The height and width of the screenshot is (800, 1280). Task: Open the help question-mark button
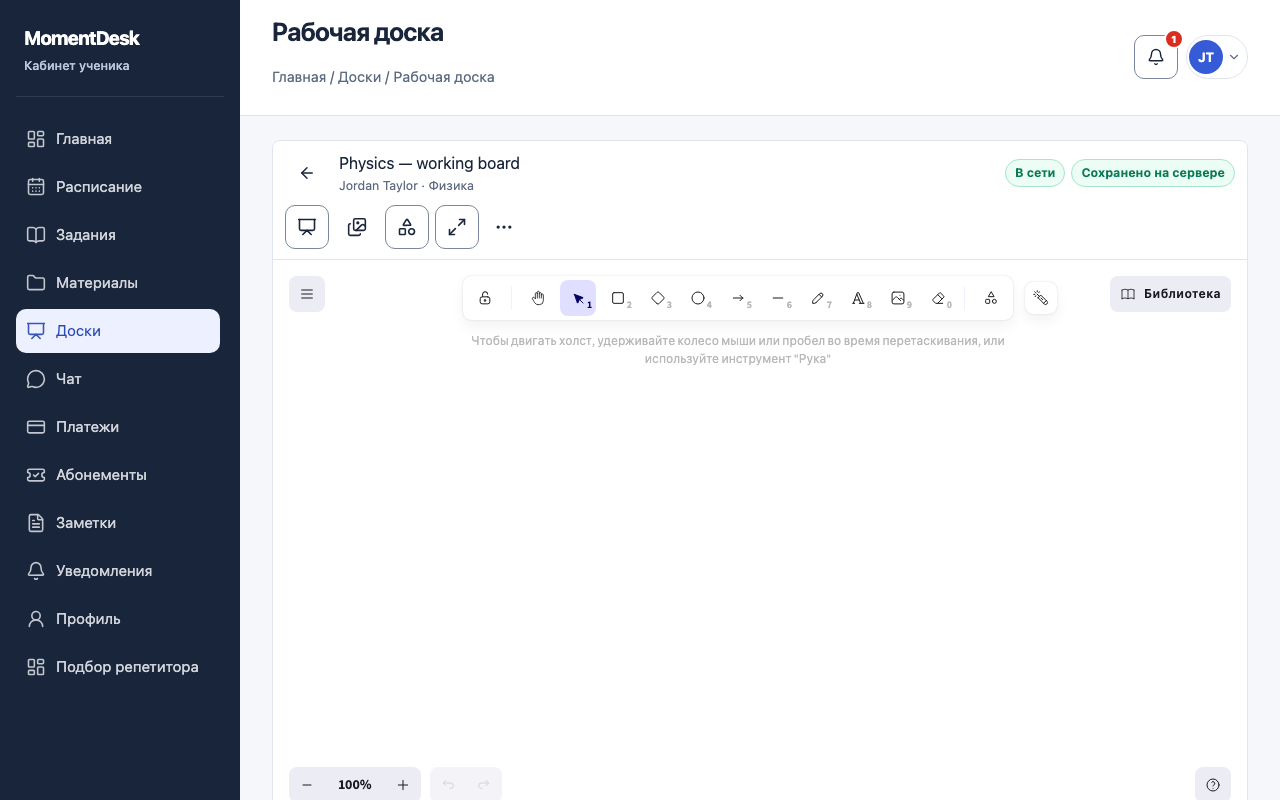coord(1213,785)
